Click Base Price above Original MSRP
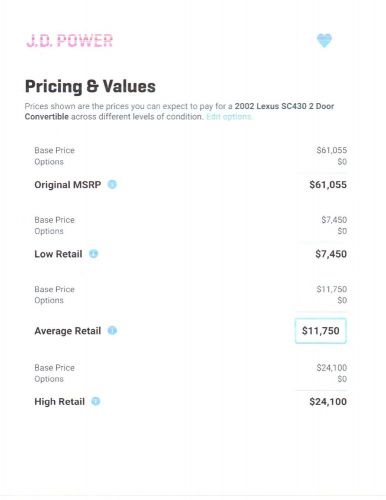386x500 pixels. [54, 150]
